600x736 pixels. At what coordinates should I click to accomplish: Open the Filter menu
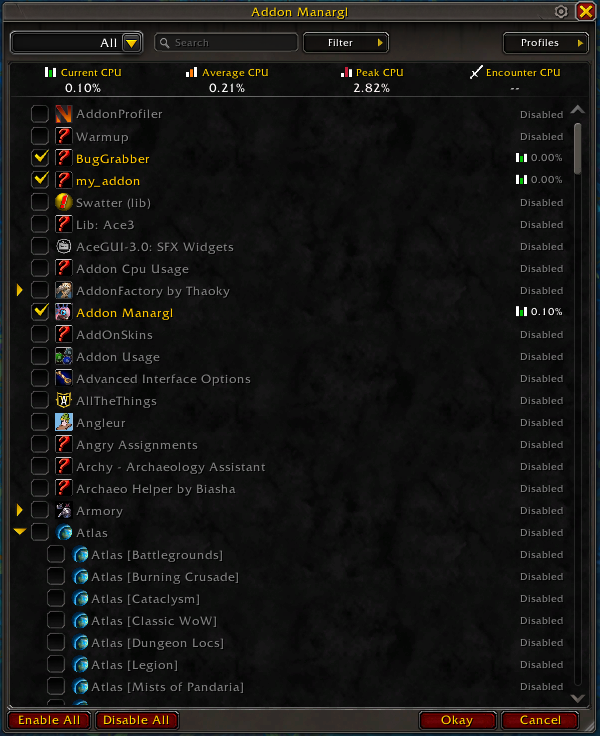pyautogui.click(x=346, y=43)
